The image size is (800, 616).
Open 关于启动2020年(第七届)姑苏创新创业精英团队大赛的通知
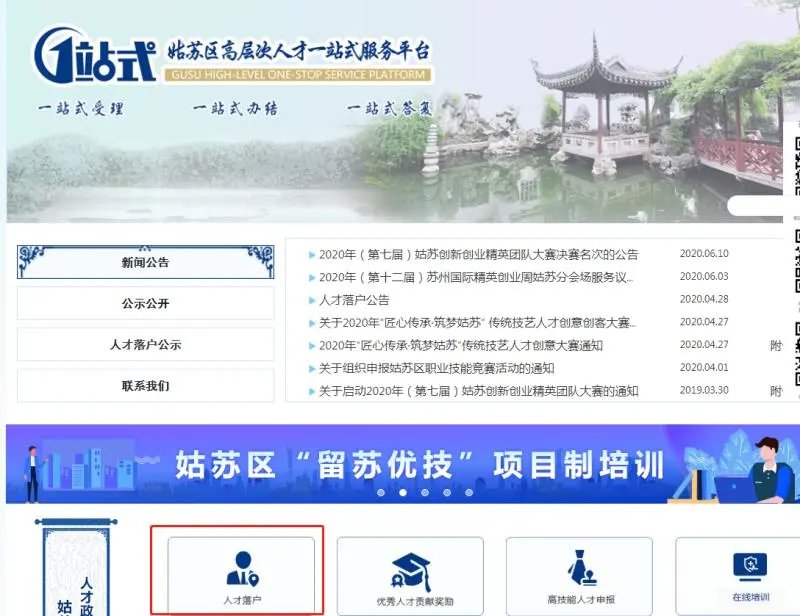[479, 391]
